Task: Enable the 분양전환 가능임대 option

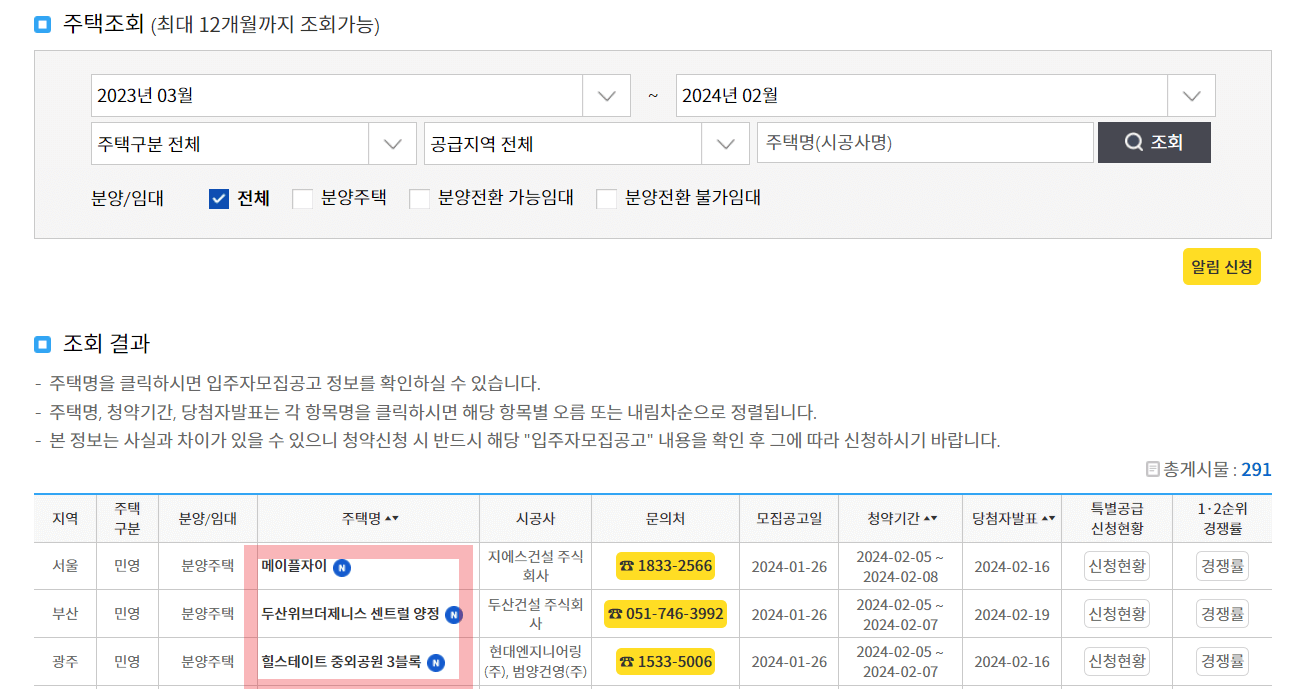Action: coord(420,197)
